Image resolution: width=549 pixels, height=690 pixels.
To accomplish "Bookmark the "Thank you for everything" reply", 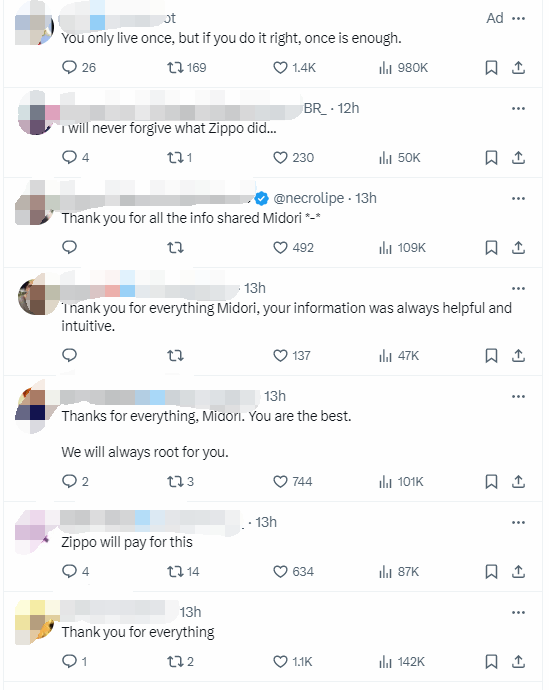I will tap(491, 661).
